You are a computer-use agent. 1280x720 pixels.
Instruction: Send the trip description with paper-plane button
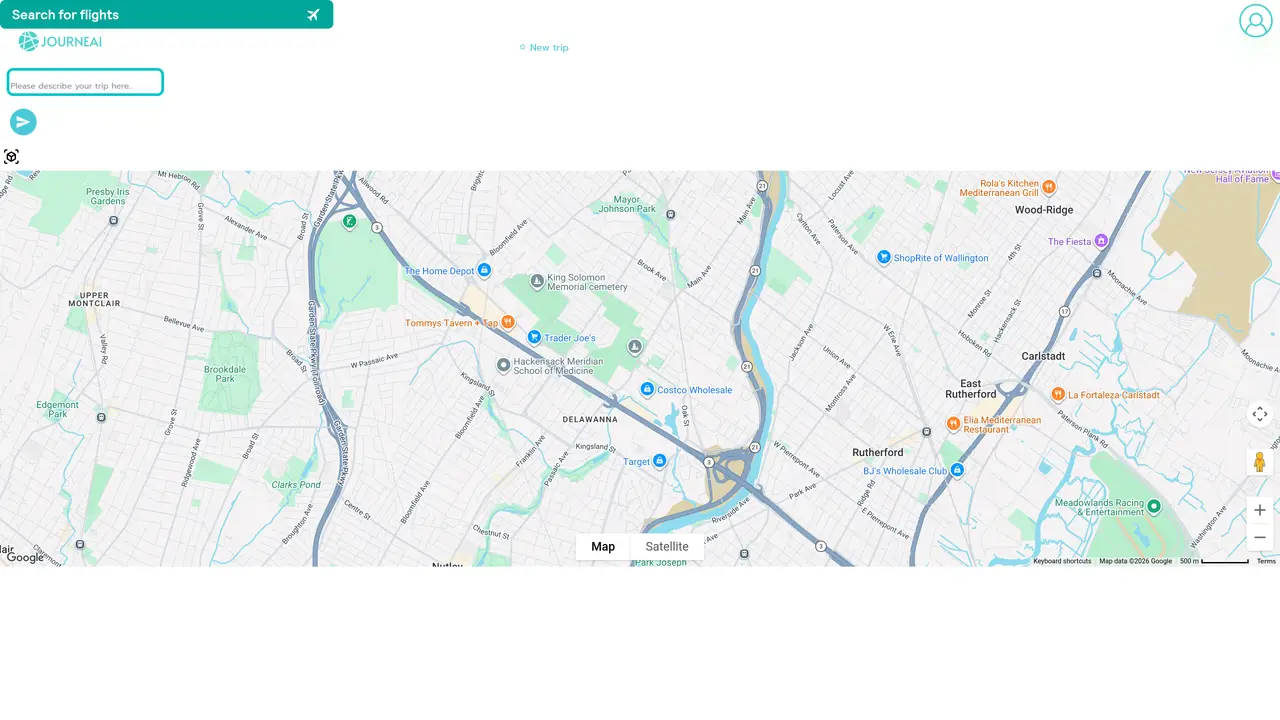[x=23, y=122]
